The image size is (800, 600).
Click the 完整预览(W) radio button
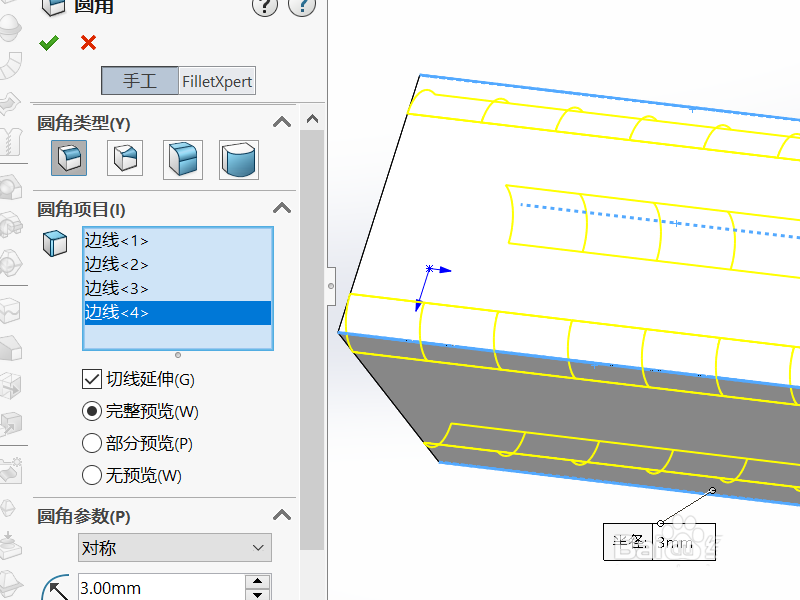click(90, 411)
